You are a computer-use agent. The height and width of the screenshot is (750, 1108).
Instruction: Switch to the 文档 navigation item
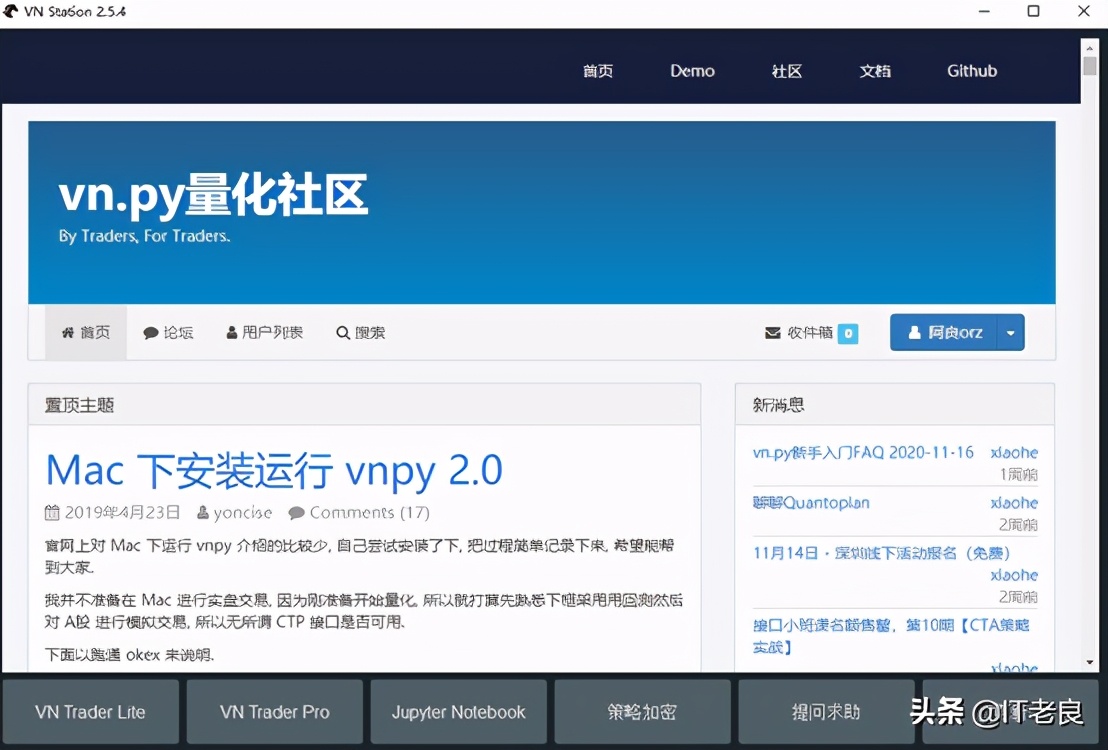[875, 70]
